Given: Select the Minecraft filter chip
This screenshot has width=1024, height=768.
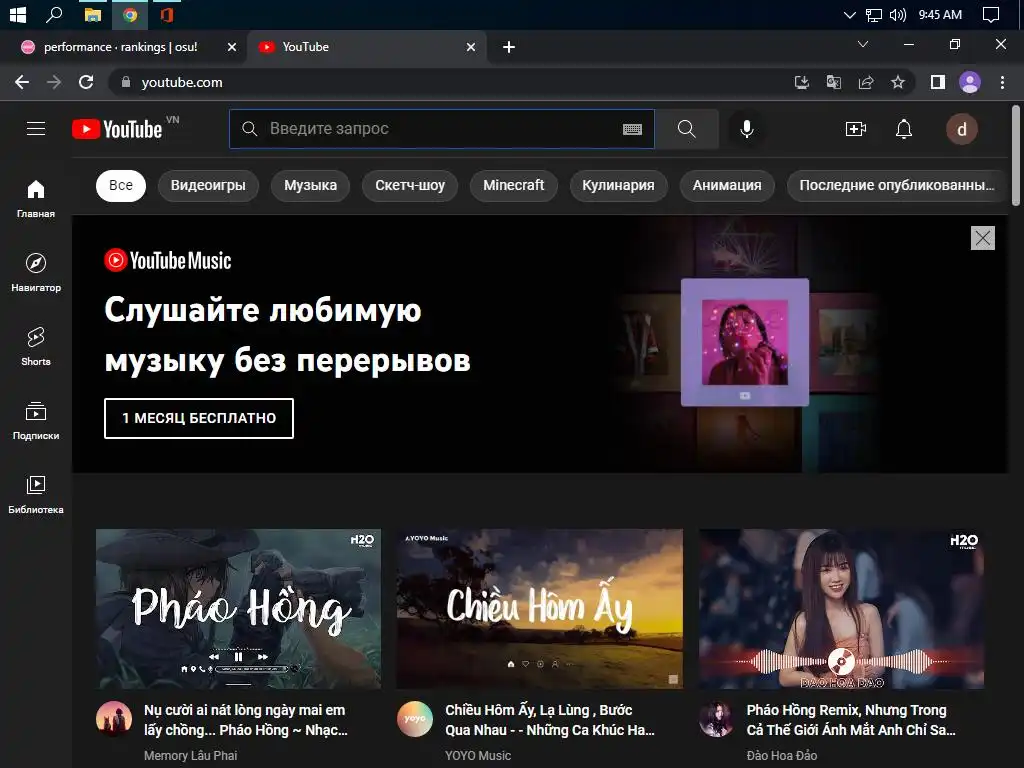Looking at the screenshot, I should coord(513,185).
